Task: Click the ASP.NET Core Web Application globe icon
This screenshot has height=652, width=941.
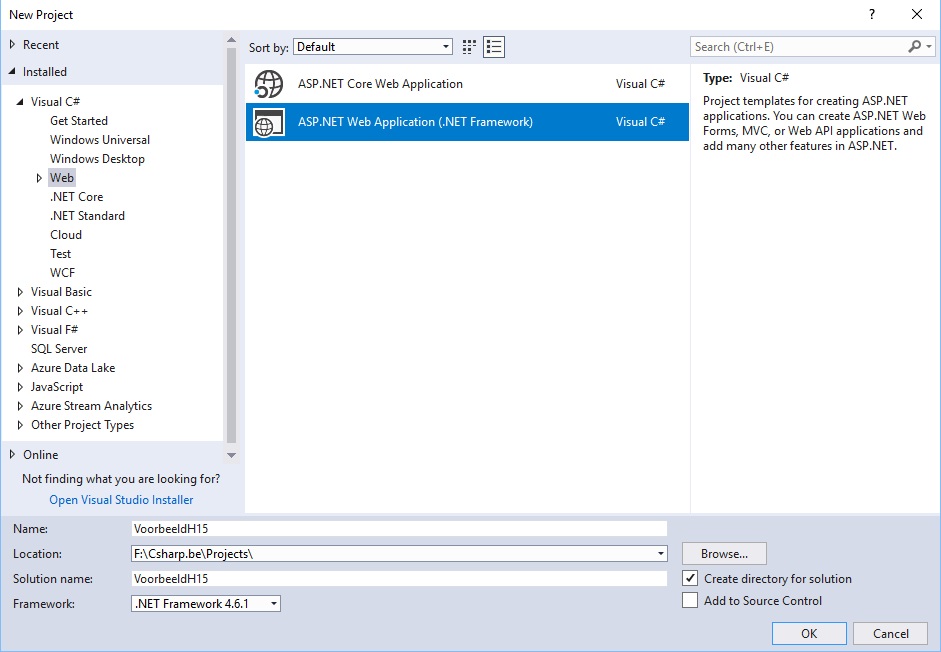Action: [x=268, y=84]
